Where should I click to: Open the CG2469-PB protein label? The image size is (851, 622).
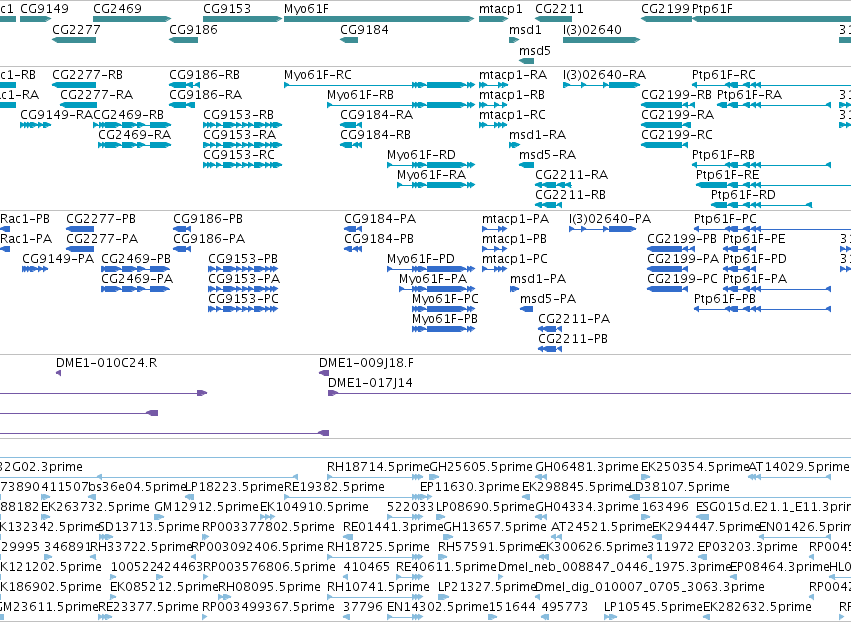click(x=136, y=259)
